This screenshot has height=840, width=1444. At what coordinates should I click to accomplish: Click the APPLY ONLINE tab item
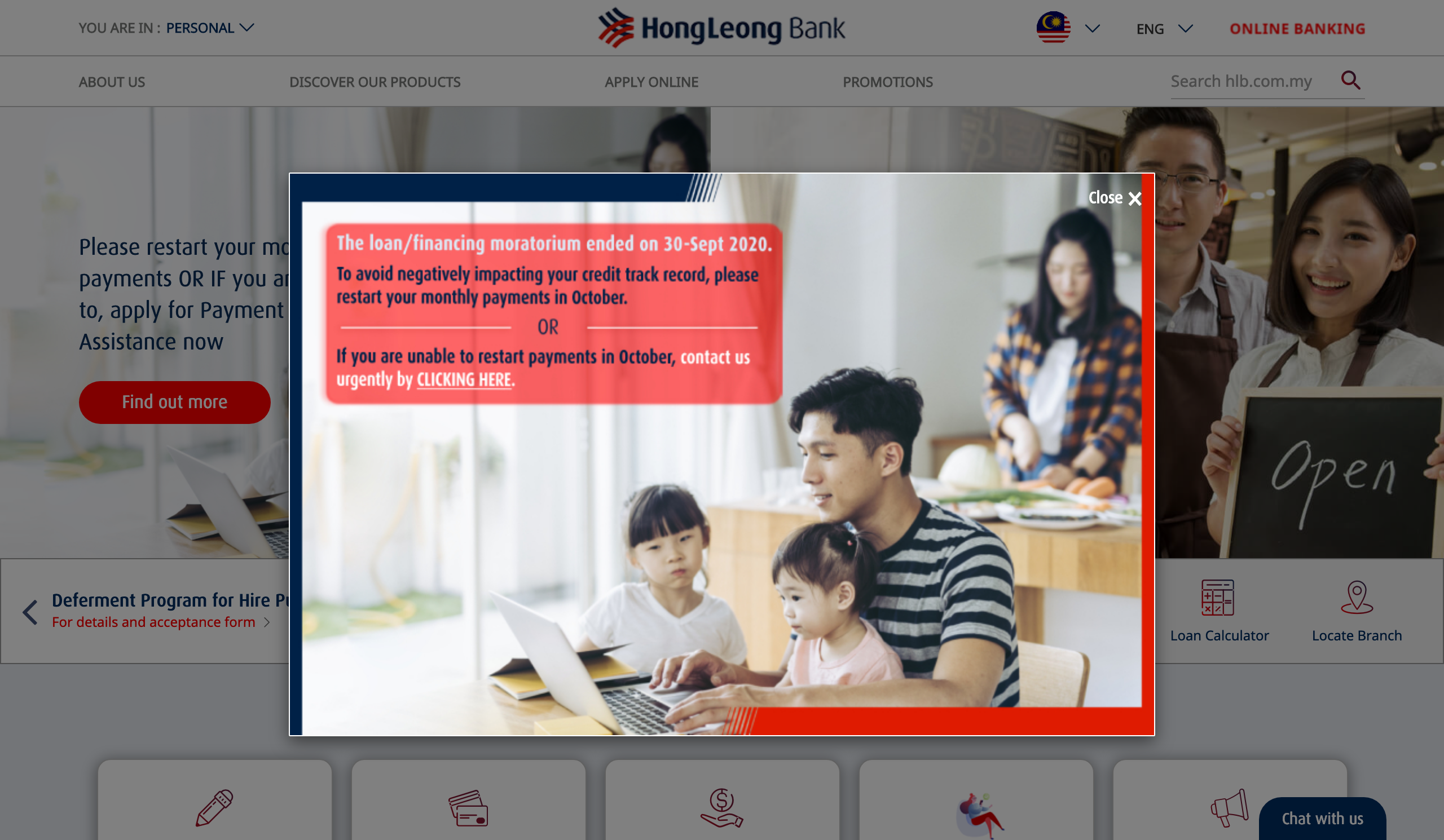[651, 82]
